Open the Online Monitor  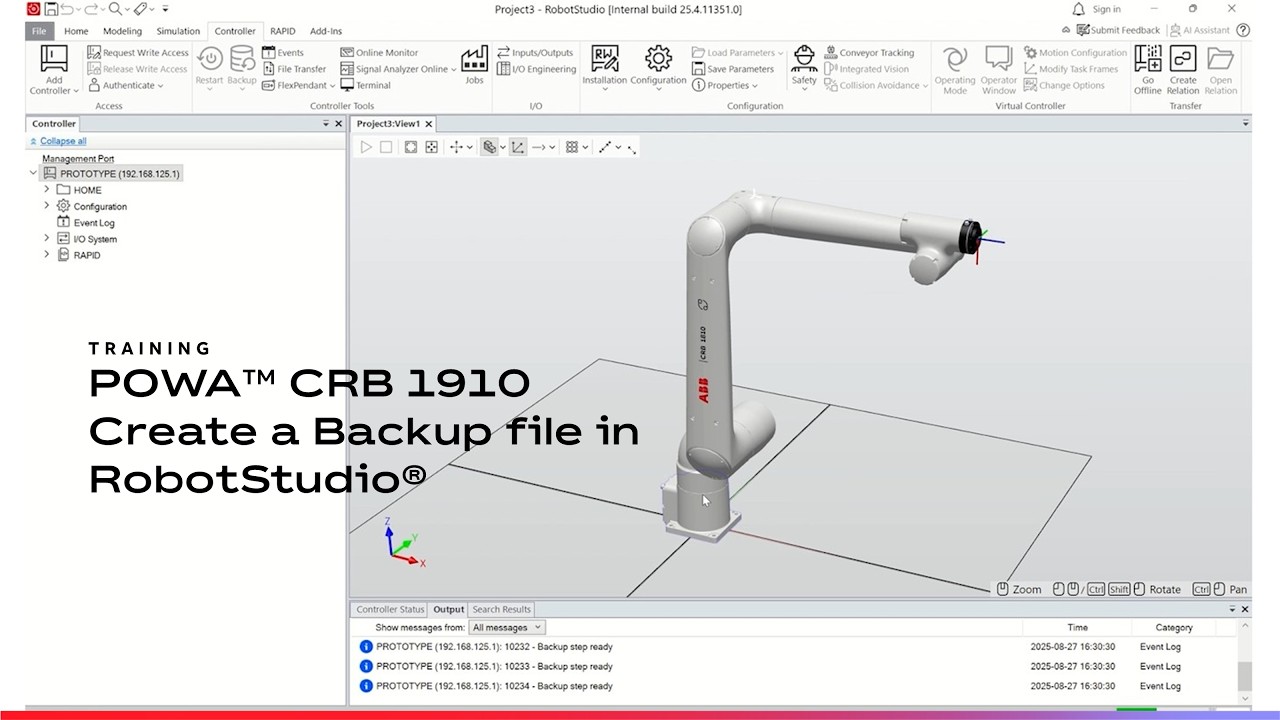[379, 53]
